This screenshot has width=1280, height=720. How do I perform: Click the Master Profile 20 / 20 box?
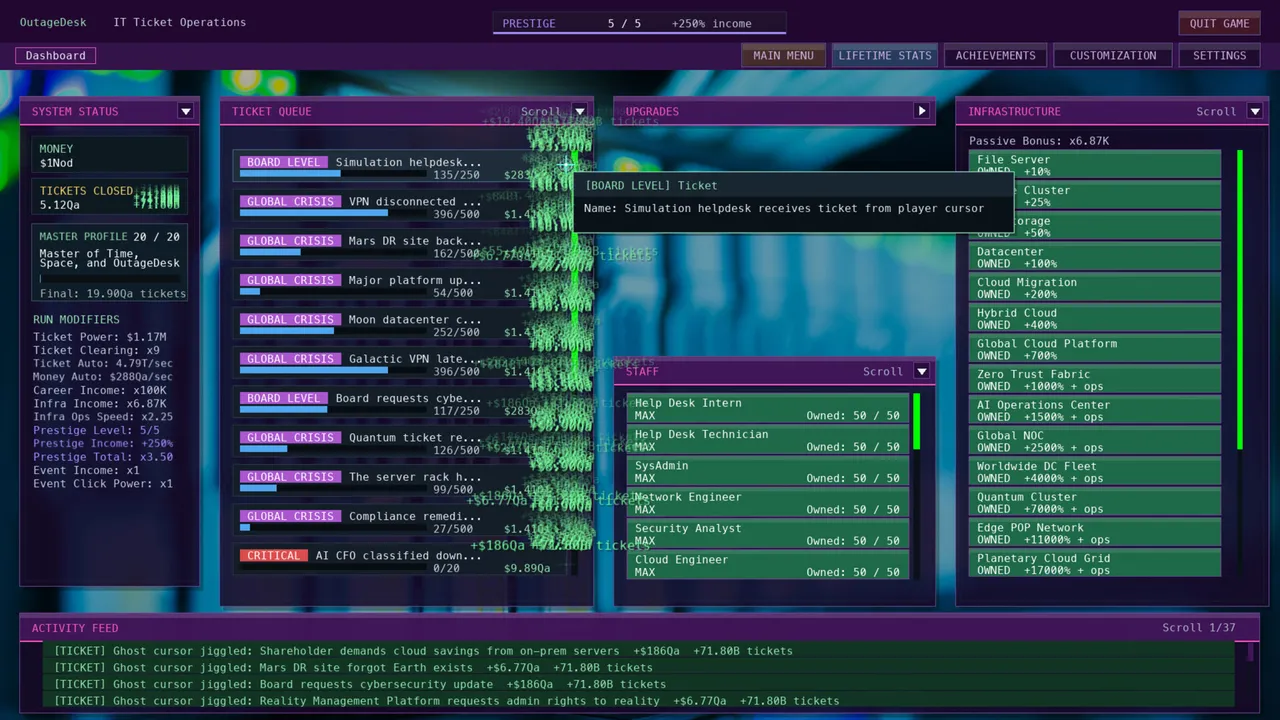click(x=110, y=264)
